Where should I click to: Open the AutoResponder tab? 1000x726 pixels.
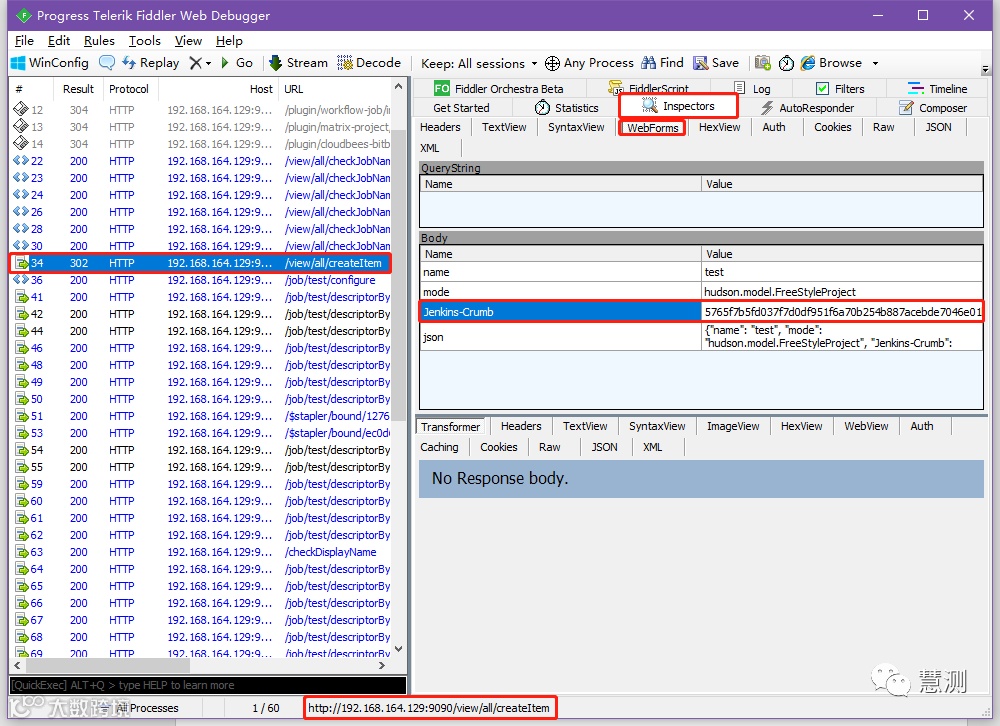coord(807,108)
